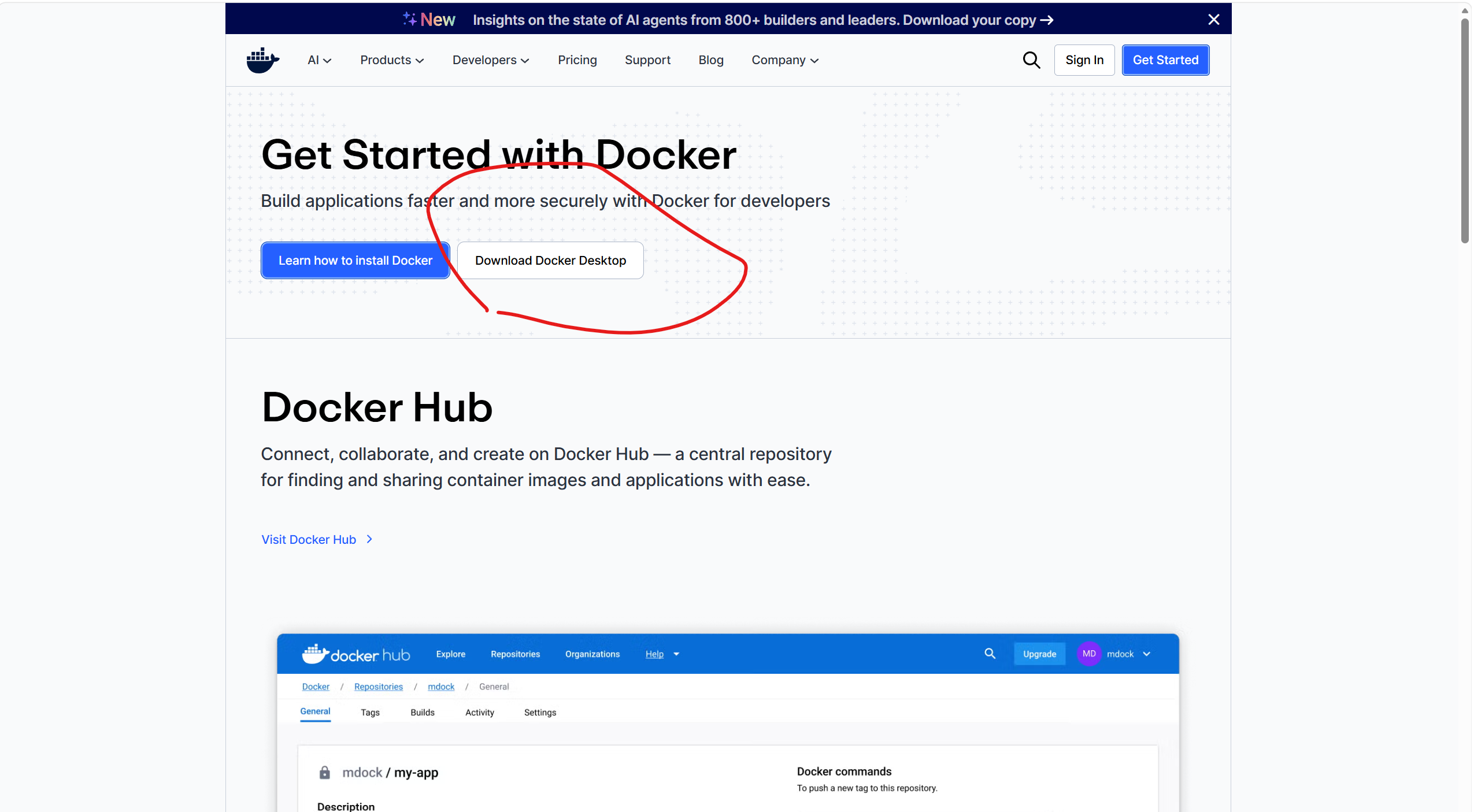
Task: Click the Docker Hub search icon
Action: pos(990,654)
